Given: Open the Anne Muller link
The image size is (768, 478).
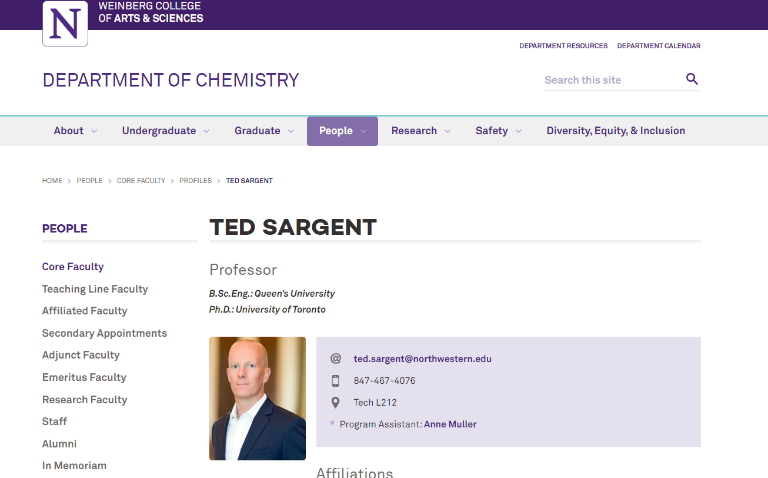Looking at the screenshot, I should (x=450, y=424).
